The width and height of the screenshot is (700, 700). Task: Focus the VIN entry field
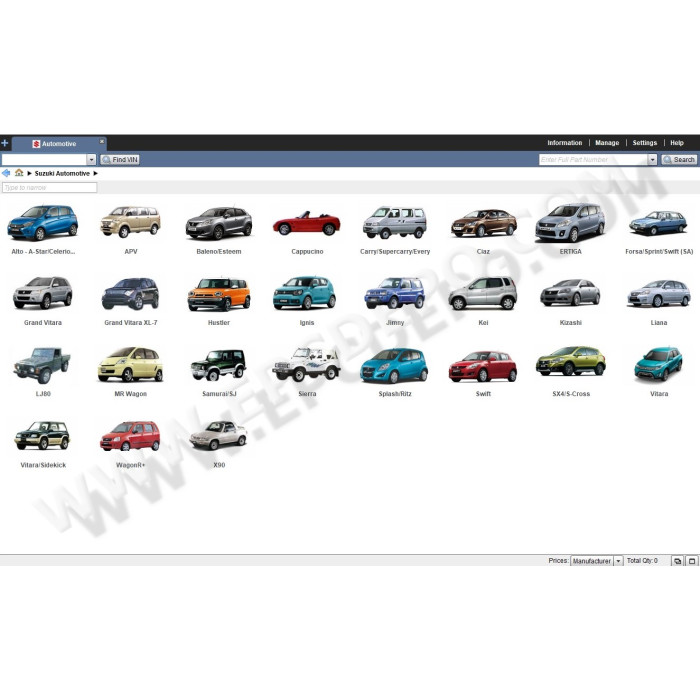click(44, 159)
